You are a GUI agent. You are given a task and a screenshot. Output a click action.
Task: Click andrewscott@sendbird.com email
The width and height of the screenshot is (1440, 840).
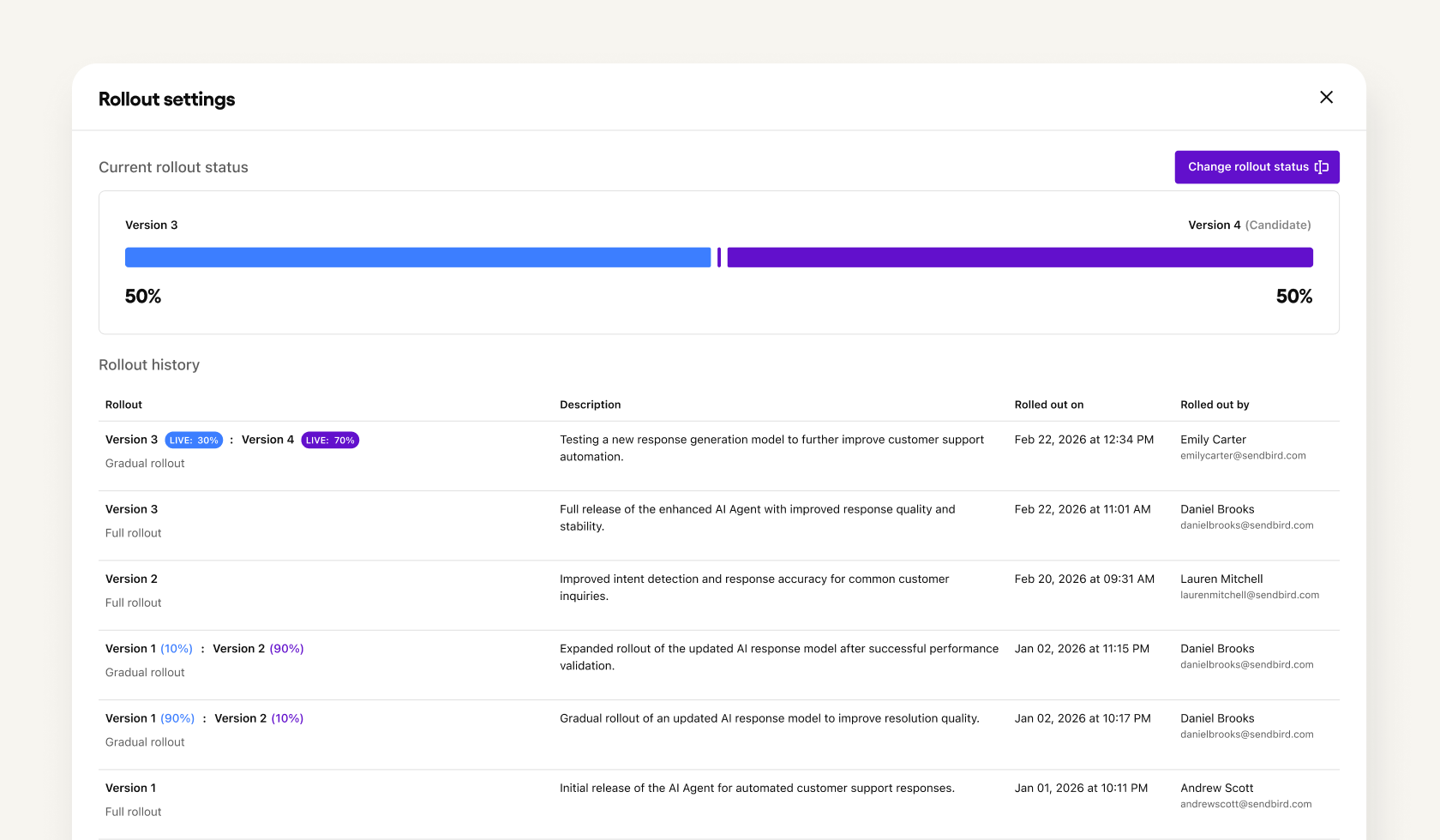[1245, 804]
